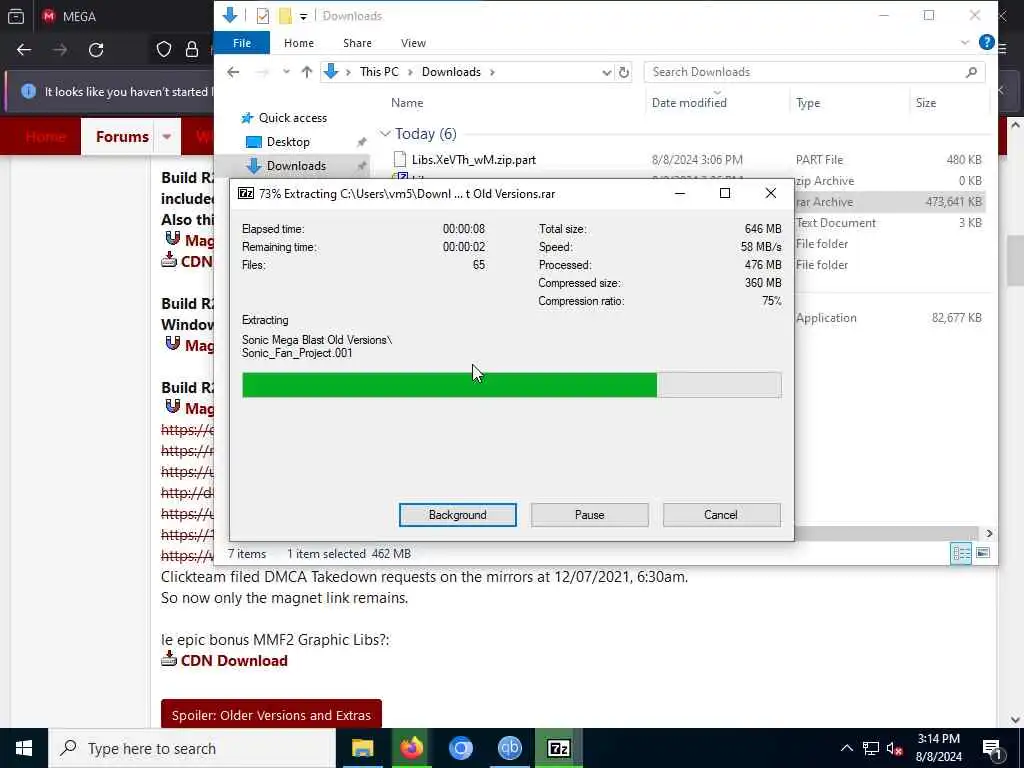Reload the page in Firefox

(96, 50)
